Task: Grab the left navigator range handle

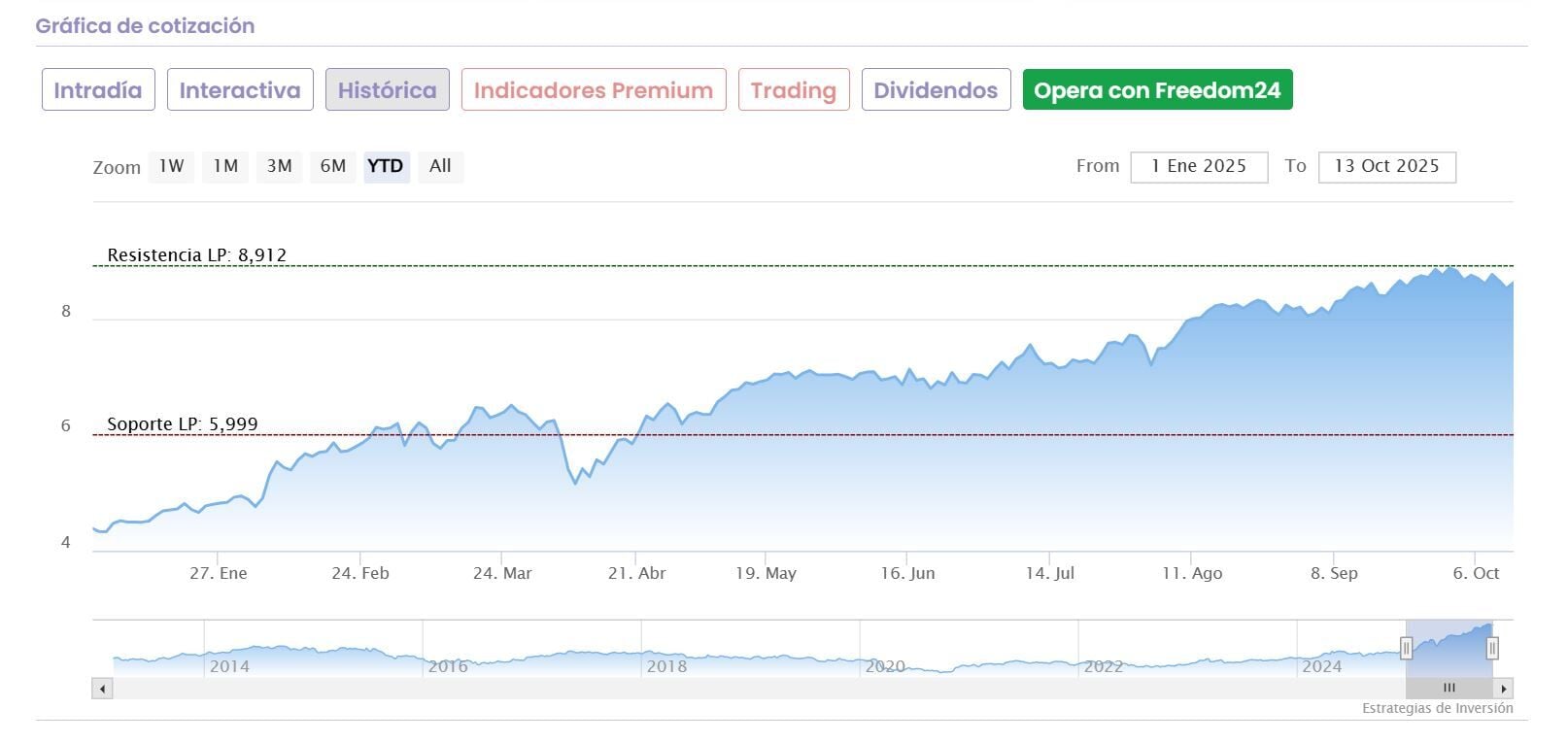Action: (1406, 648)
